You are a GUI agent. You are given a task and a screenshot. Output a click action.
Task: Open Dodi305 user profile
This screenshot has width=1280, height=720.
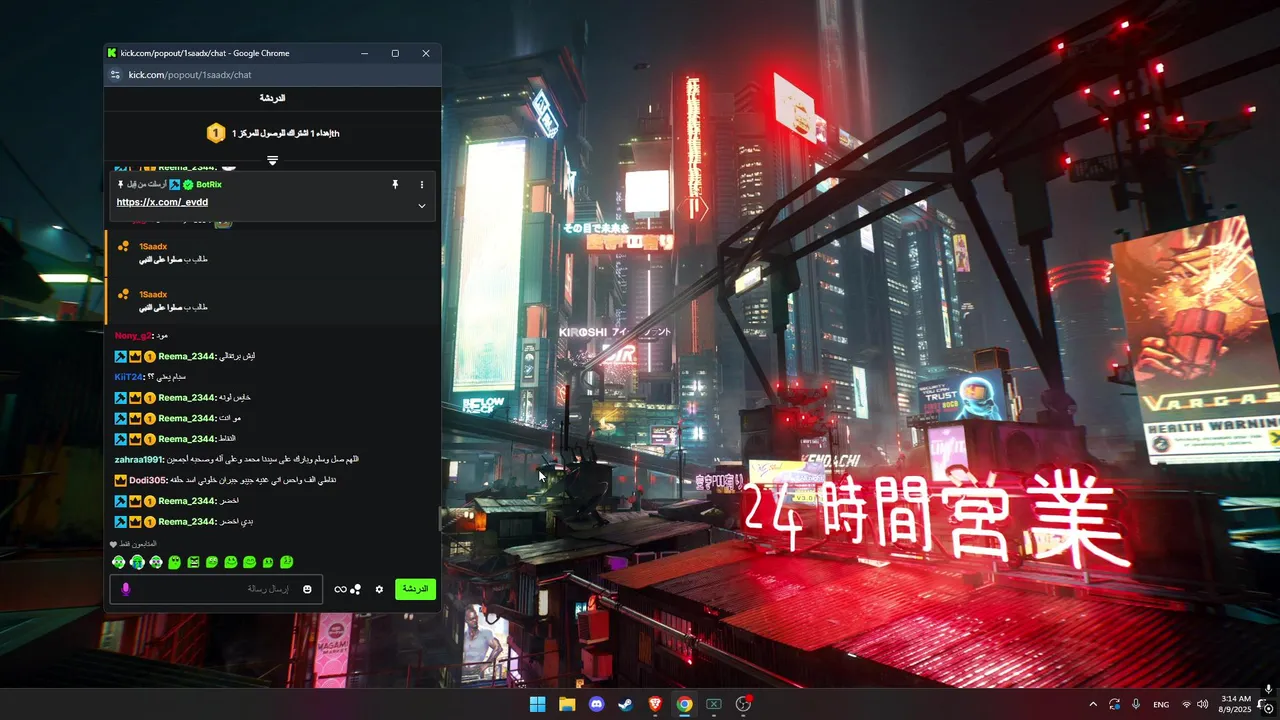pos(149,480)
